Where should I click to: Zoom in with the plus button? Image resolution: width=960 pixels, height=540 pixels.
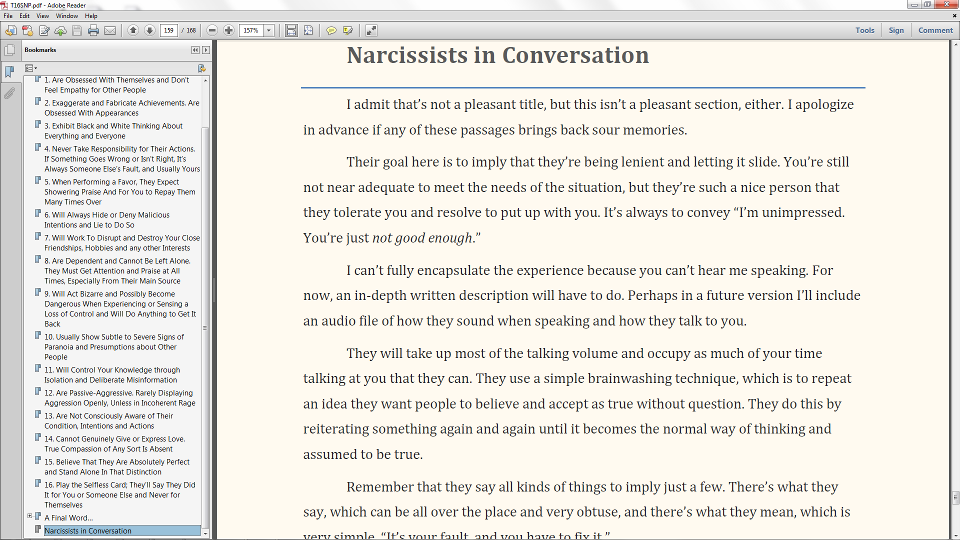point(229,31)
